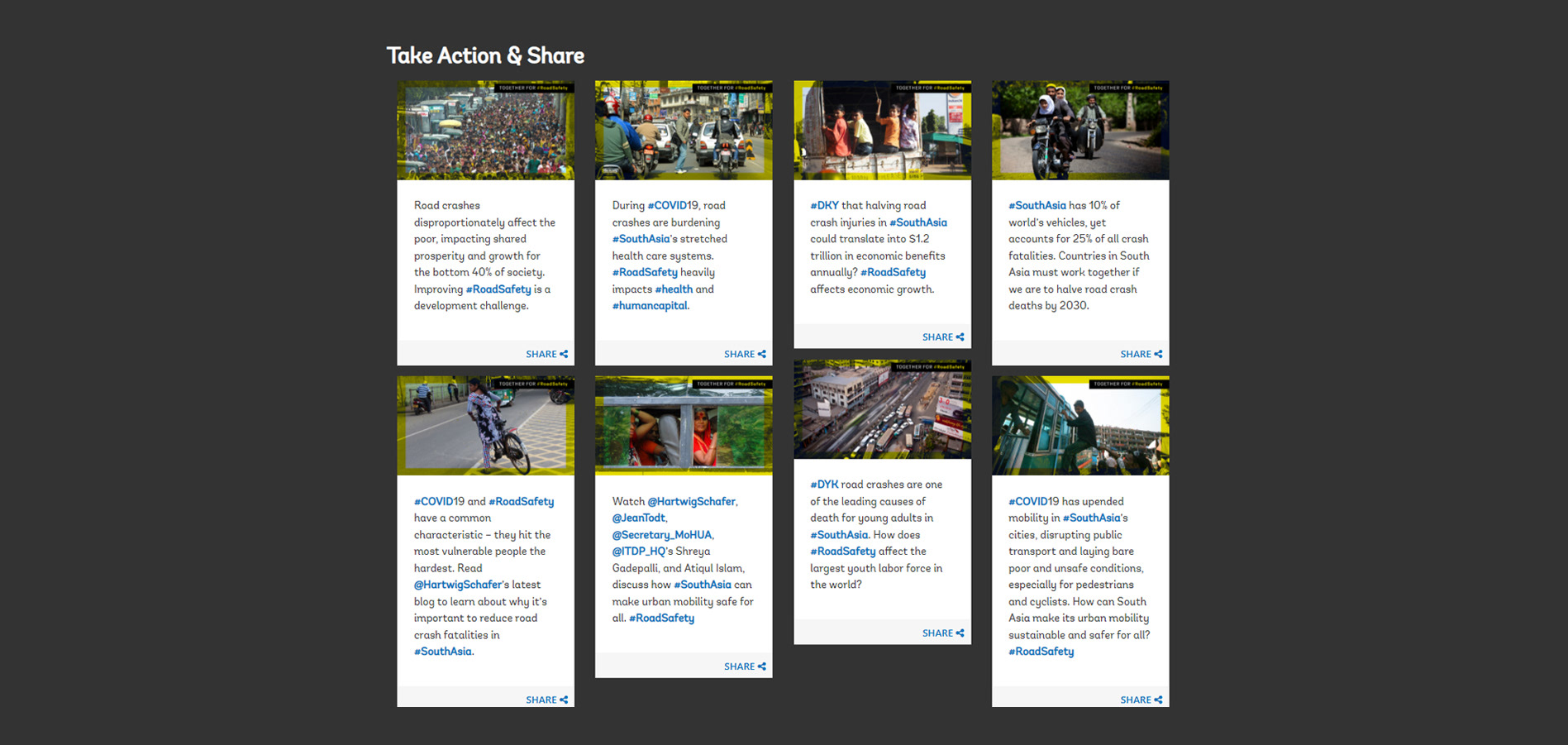
Task: Open the children on truck photo
Action: pyautogui.click(x=882, y=131)
